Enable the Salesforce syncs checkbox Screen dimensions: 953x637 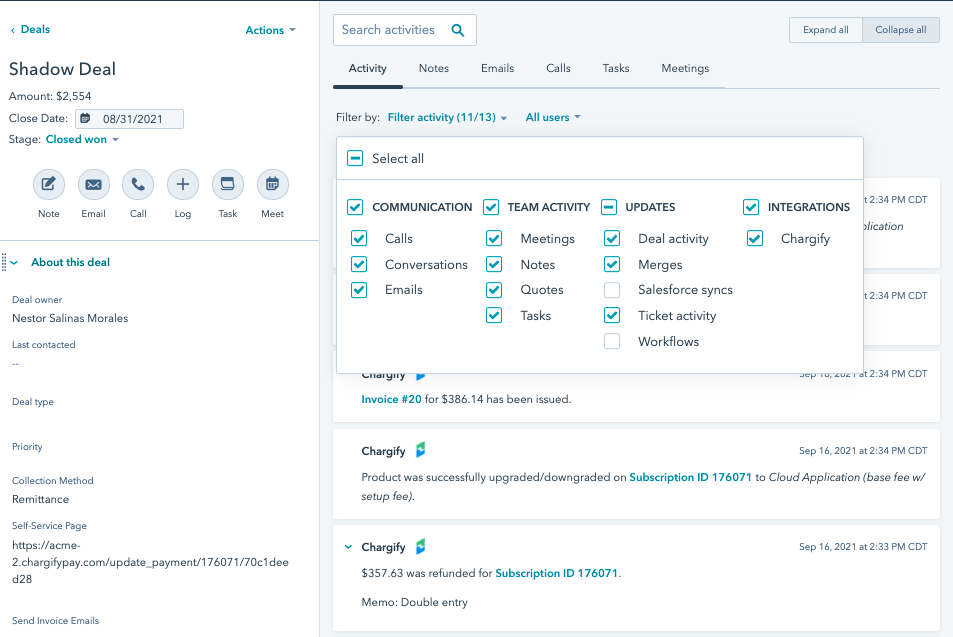point(612,290)
